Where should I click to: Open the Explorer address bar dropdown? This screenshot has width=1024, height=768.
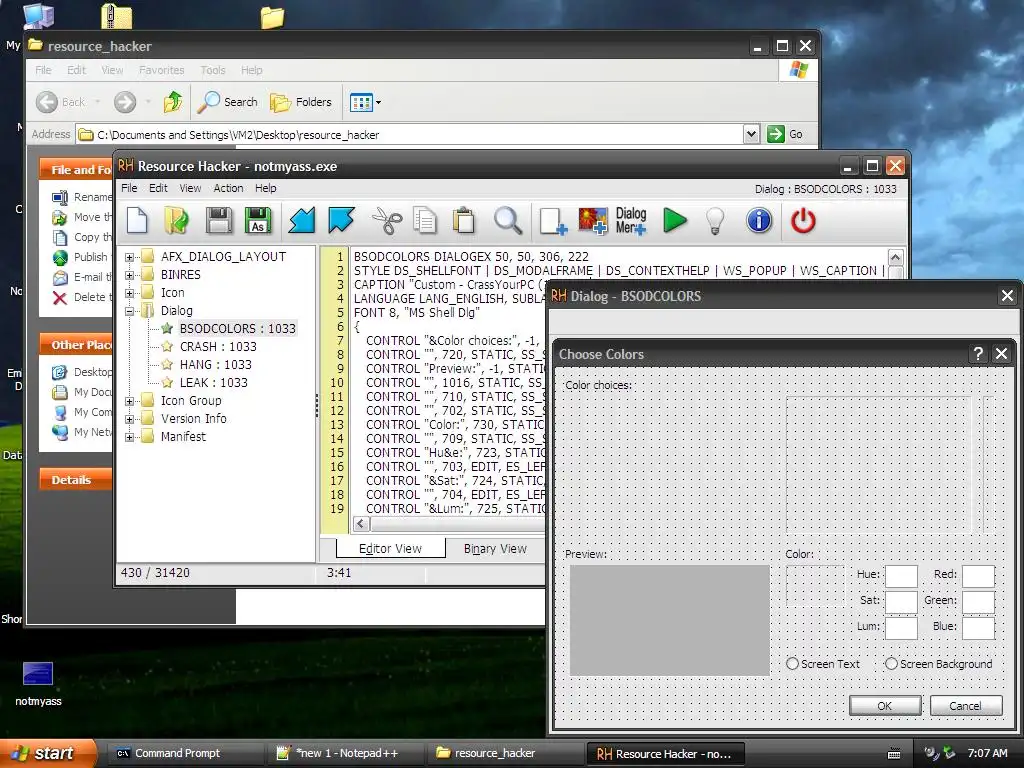pyautogui.click(x=751, y=134)
